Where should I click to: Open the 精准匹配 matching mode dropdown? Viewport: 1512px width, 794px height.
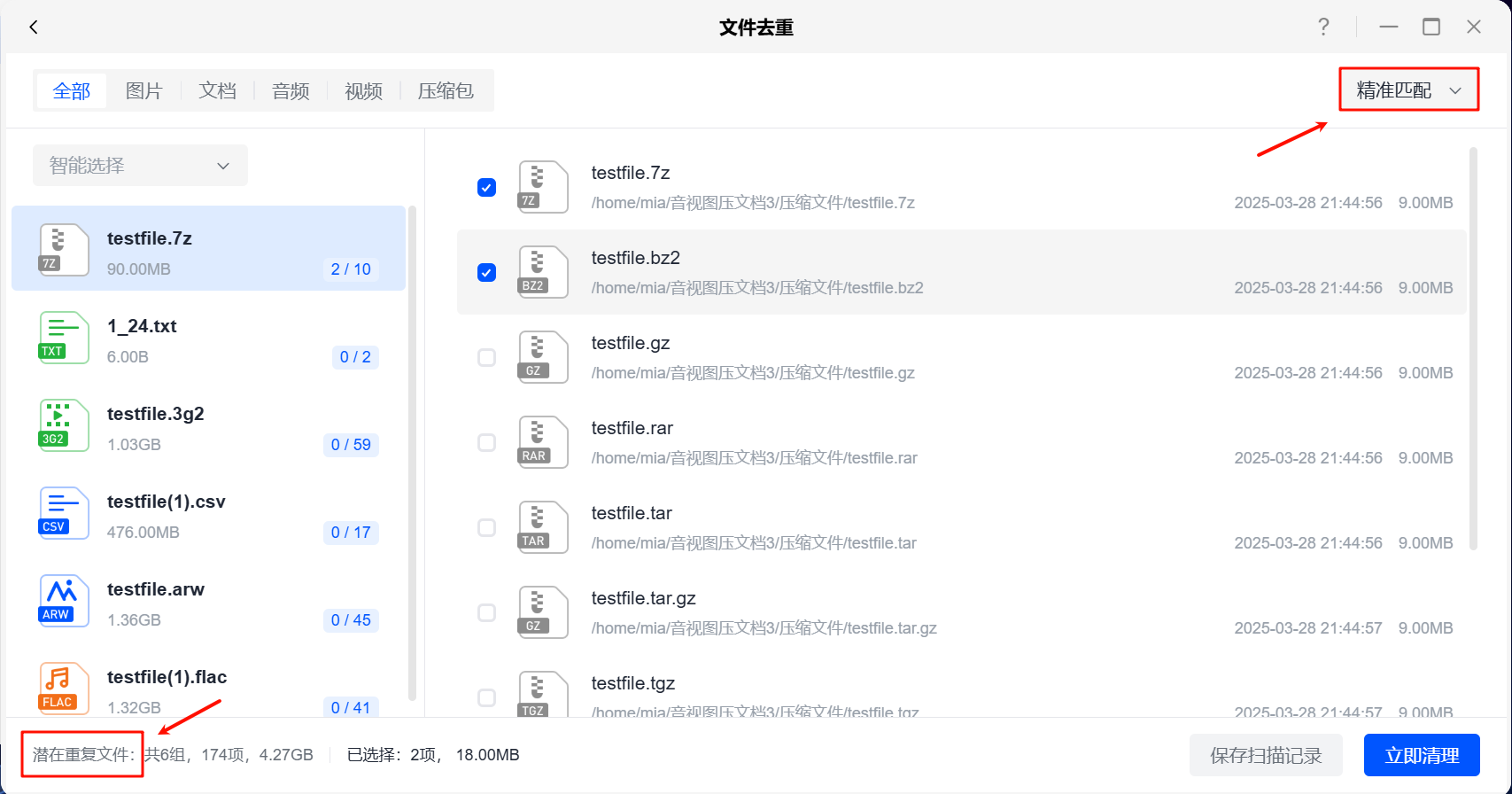pos(1408,90)
